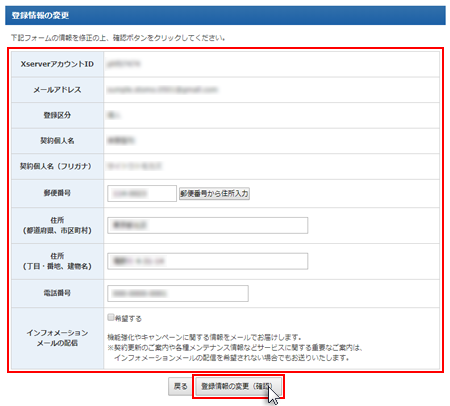Click the blurred Xserver account ID value
This screenshot has height=406, width=450.
(x=123, y=64)
